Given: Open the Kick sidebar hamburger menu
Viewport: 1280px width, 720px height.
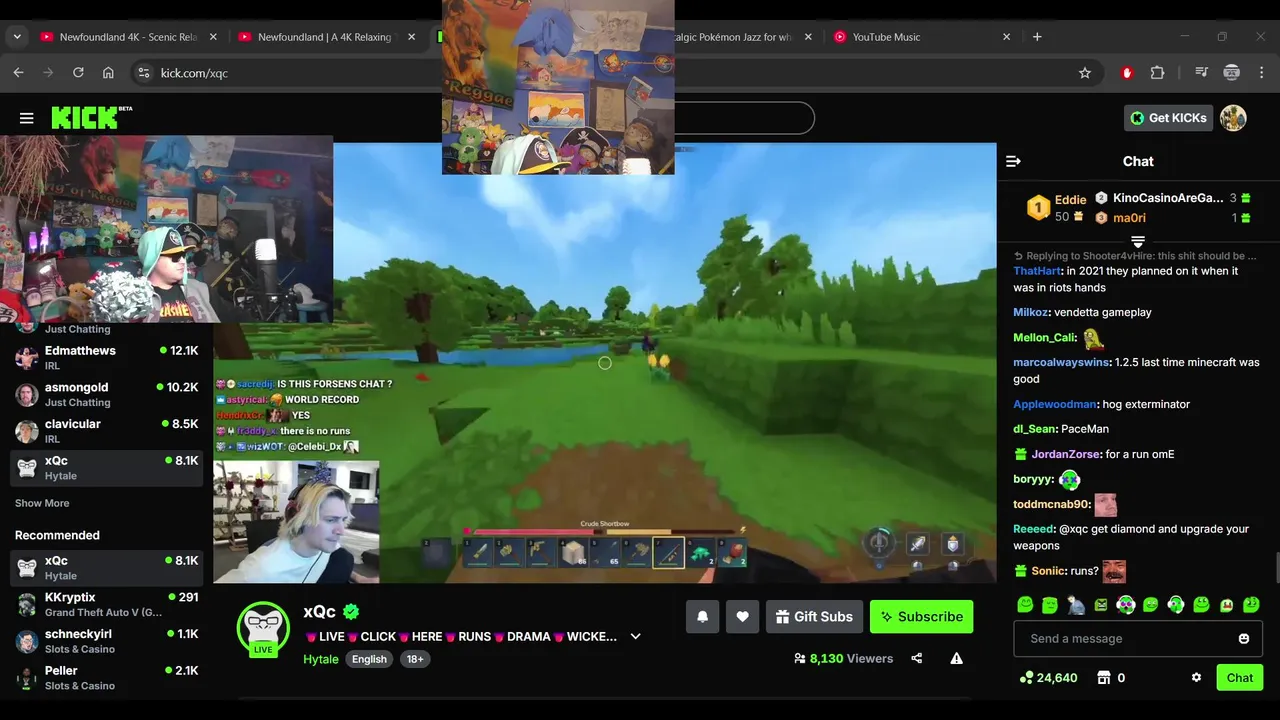Looking at the screenshot, I should [27, 118].
